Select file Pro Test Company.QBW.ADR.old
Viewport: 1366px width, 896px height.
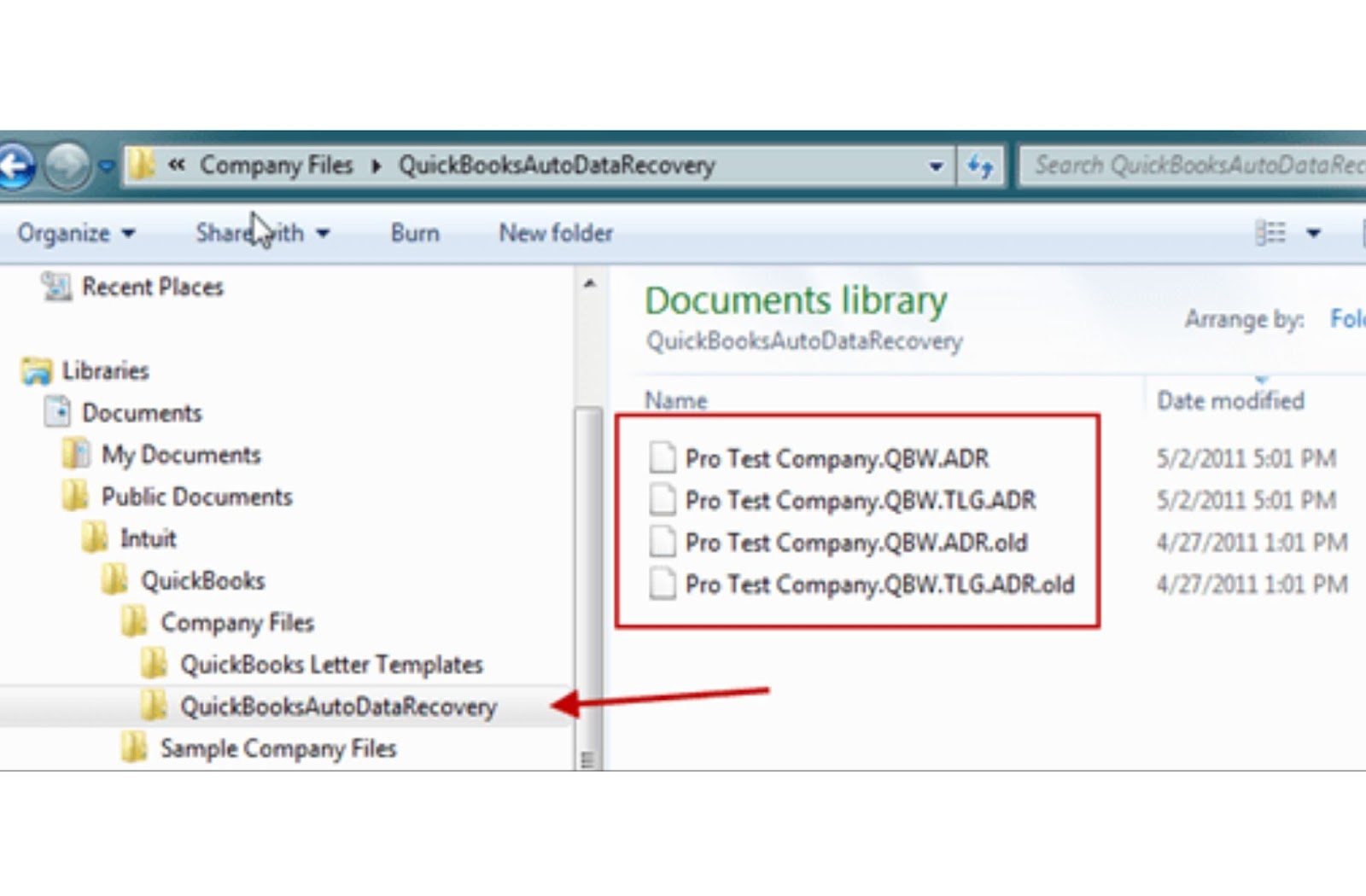pos(856,543)
